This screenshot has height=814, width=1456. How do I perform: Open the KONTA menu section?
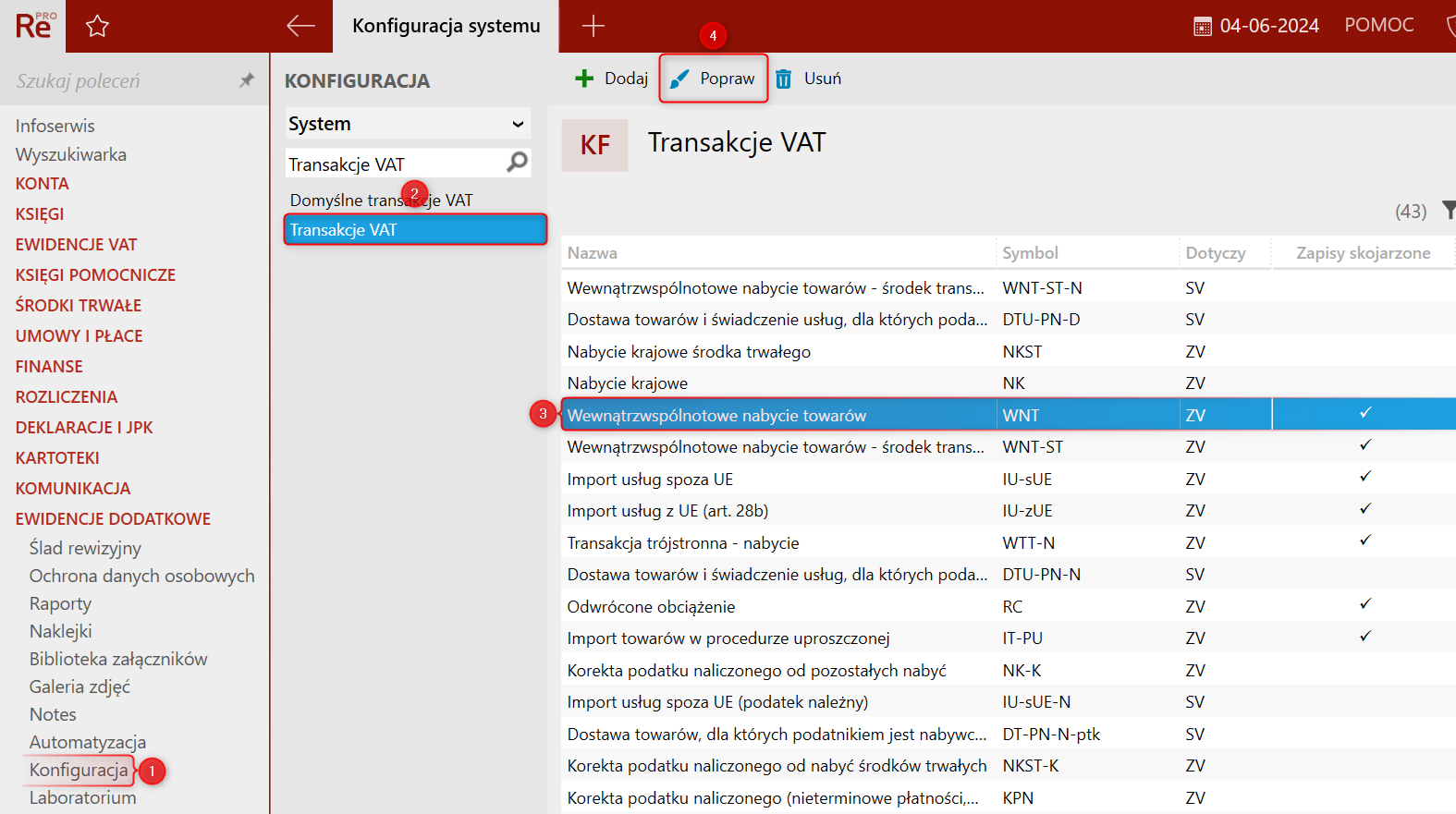(43, 184)
